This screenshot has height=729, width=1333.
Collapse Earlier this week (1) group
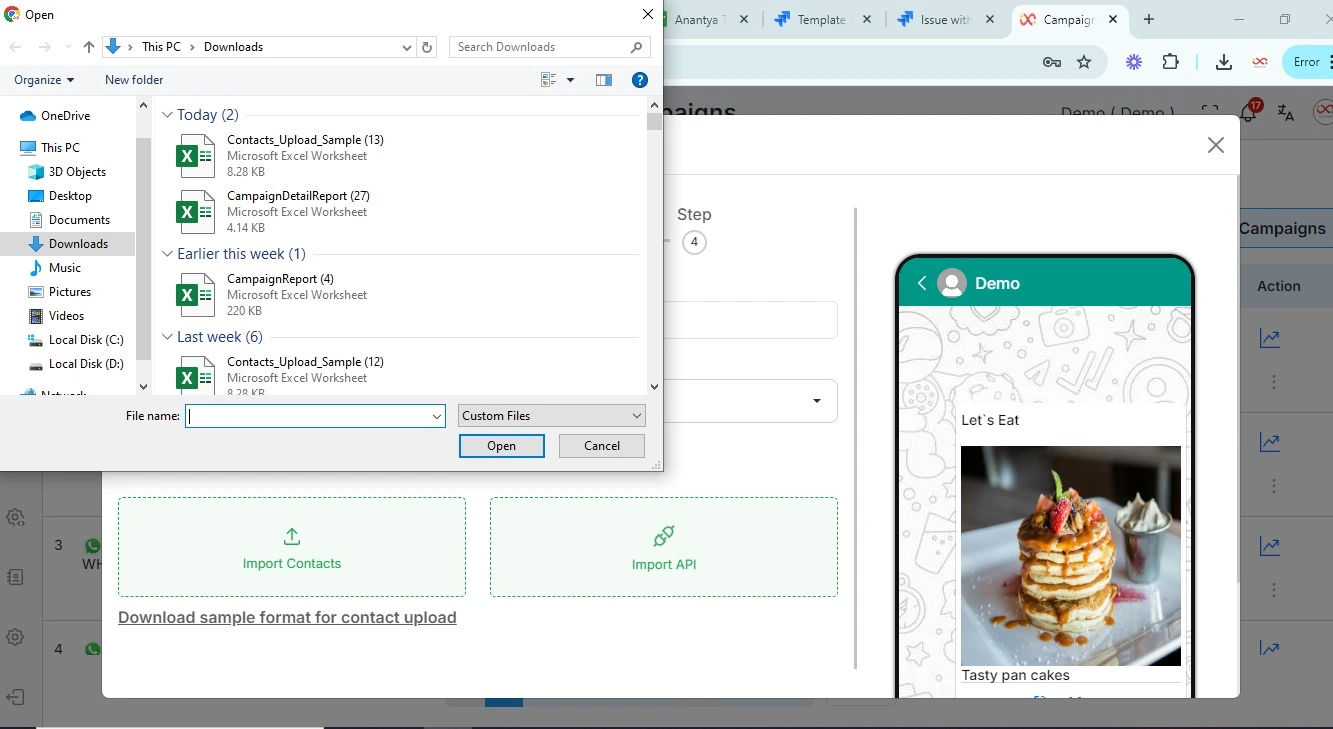167,254
